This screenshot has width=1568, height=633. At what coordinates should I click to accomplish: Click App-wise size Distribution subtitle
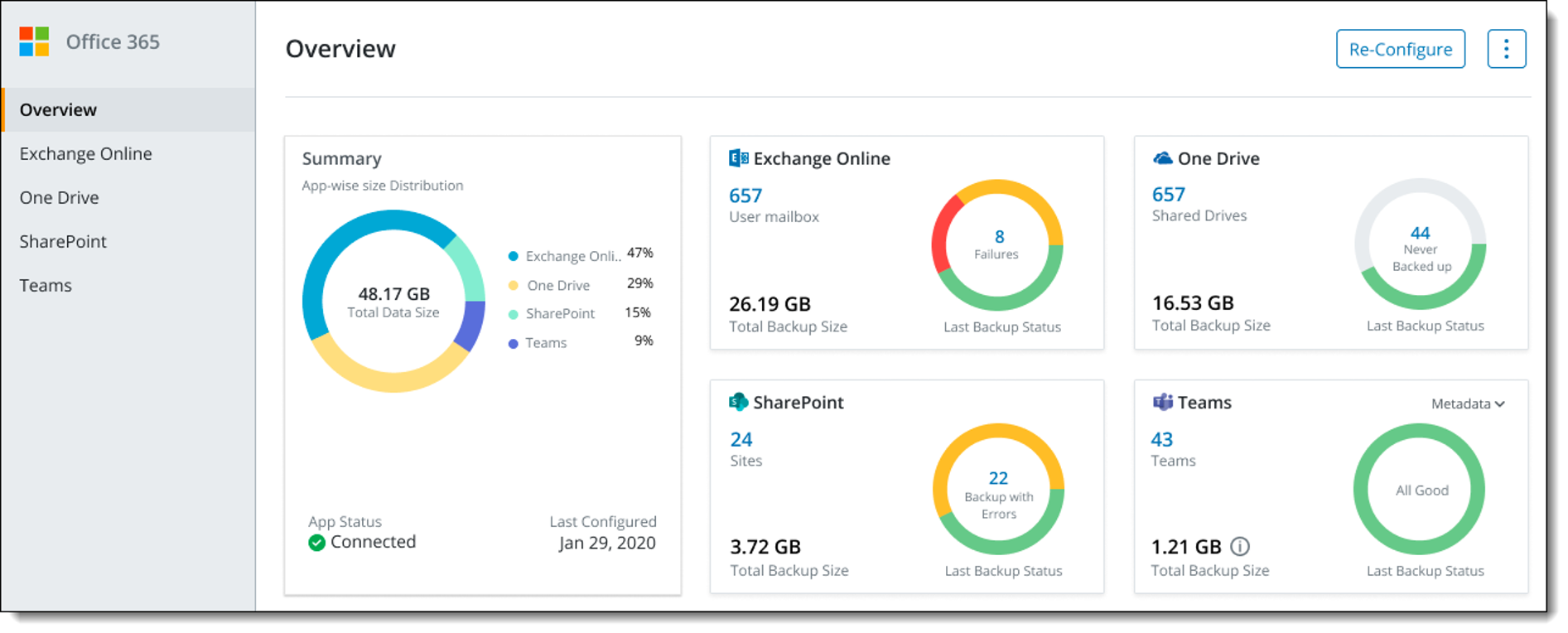coord(383,186)
